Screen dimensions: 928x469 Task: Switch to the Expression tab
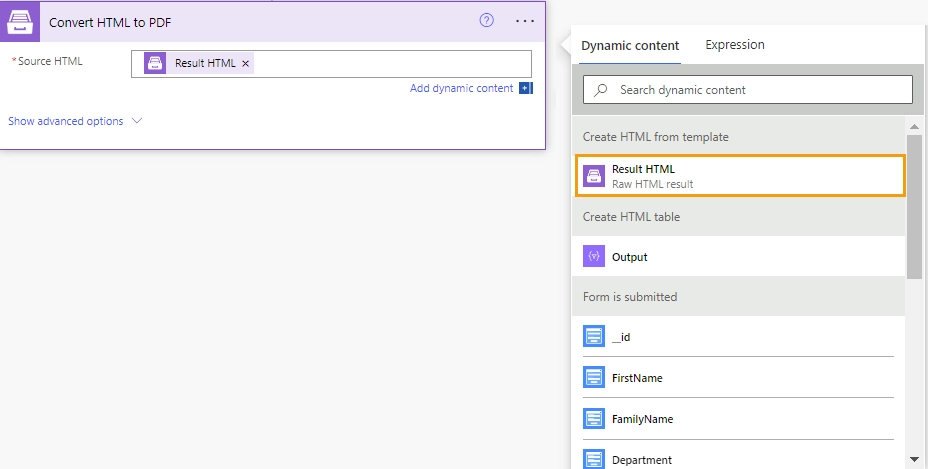(x=734, y=45)
